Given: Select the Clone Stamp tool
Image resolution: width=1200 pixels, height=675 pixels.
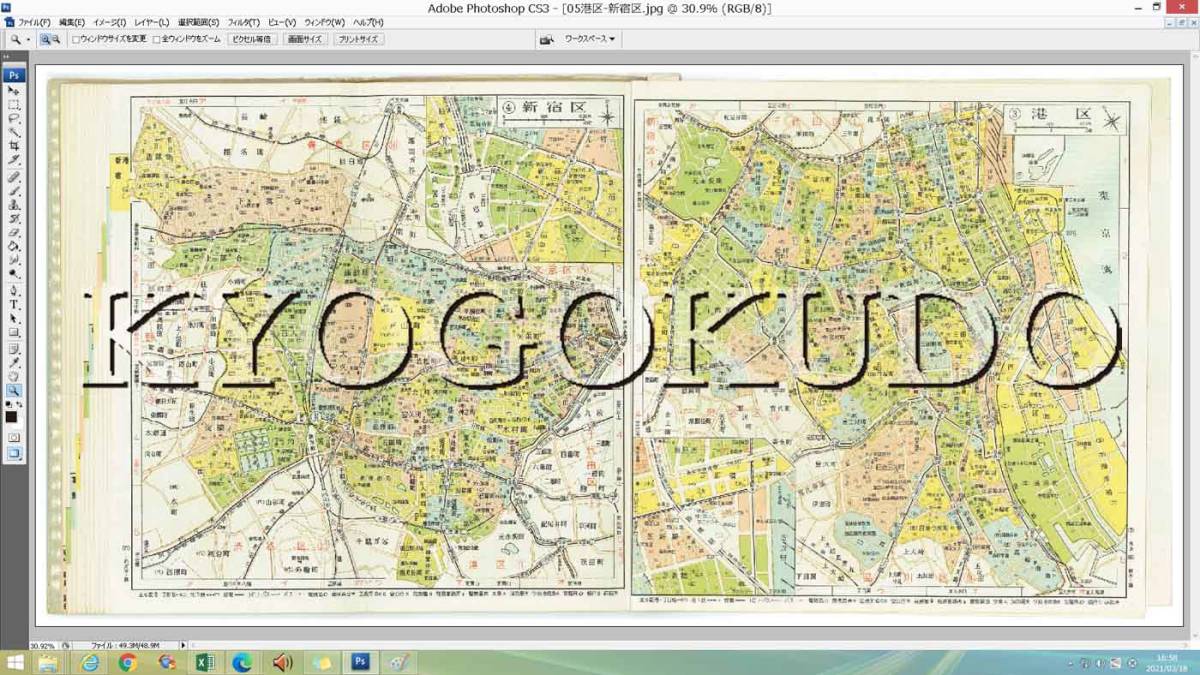Looking at the screenshot, I should pyautogui.click(x=14, y=205).
